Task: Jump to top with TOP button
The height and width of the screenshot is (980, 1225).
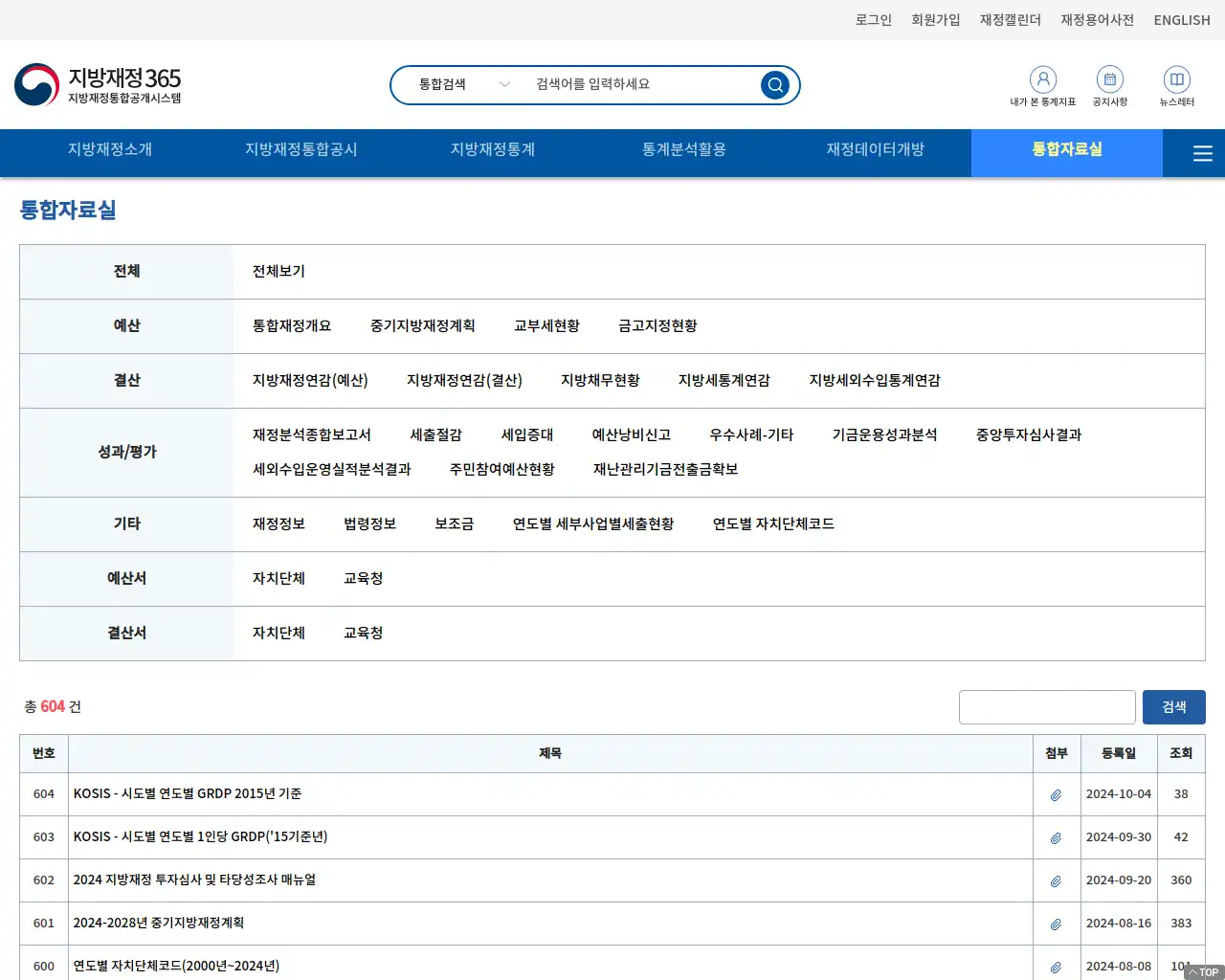Action: [x=1204, y=972]
